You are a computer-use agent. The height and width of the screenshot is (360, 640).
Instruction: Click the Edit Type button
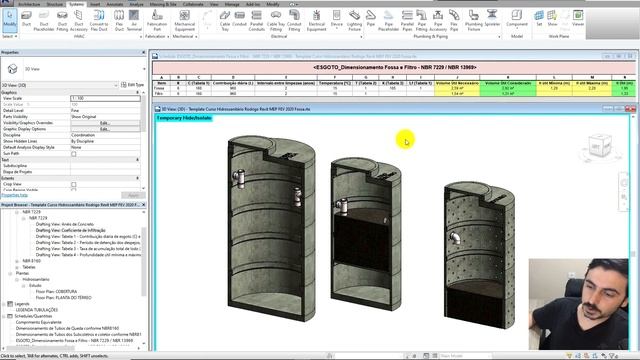pos(133,85)
